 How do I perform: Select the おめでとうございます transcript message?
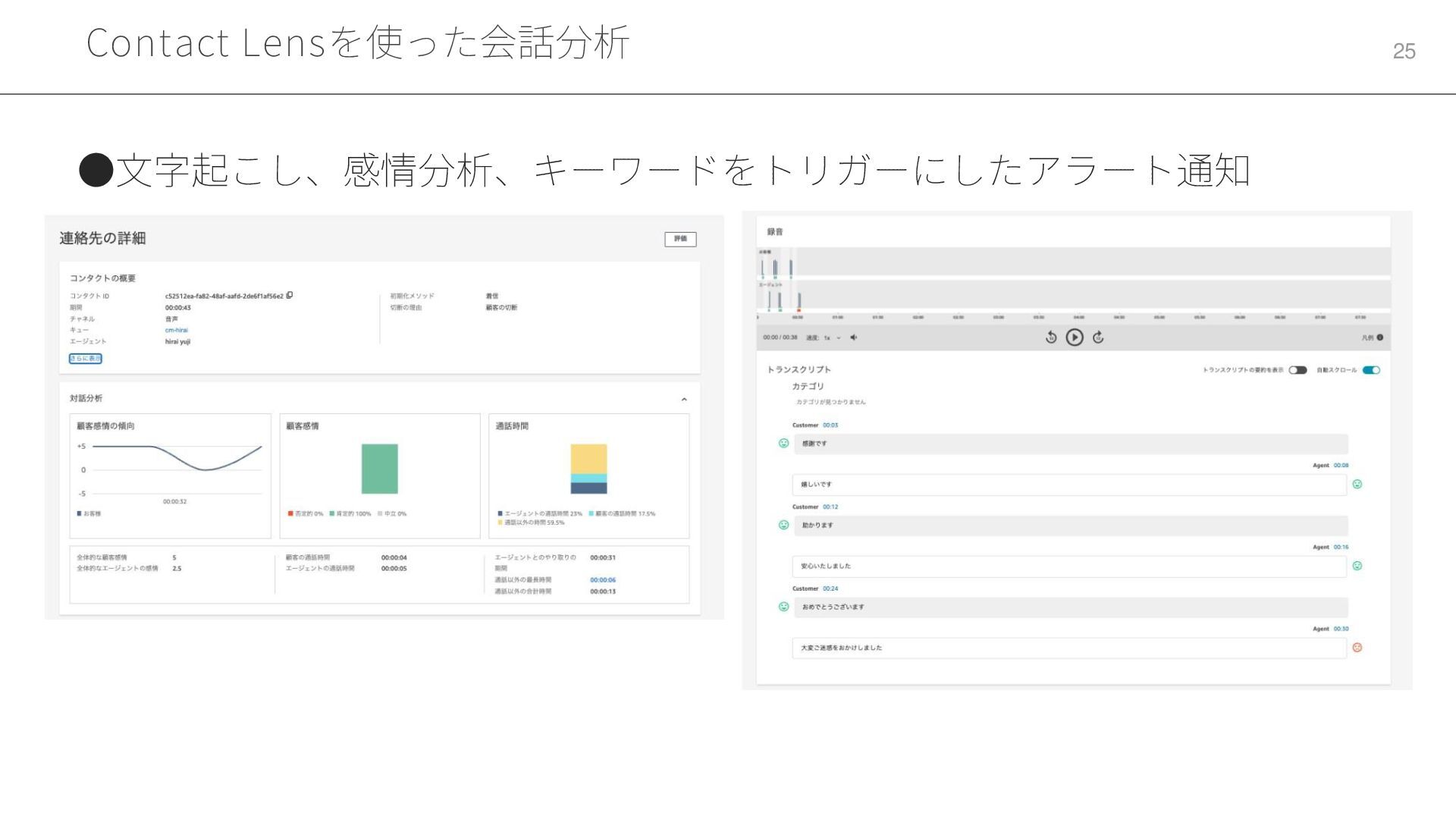pyautogui.click(x=1071, y=607)
